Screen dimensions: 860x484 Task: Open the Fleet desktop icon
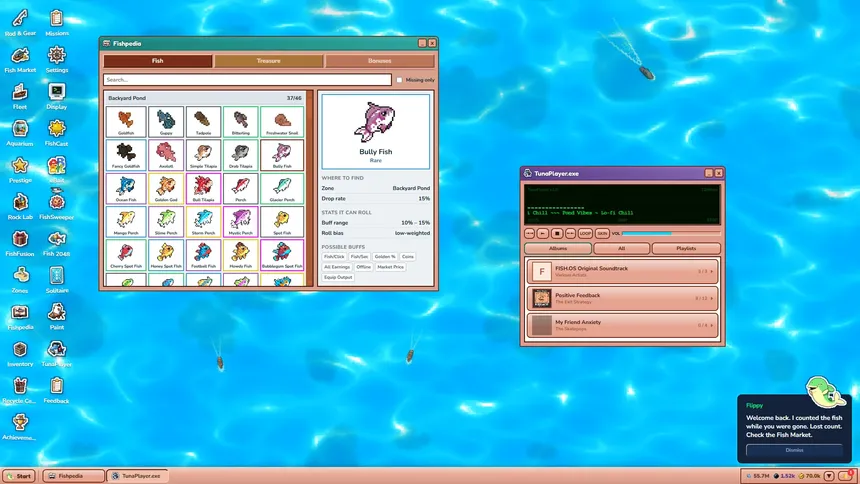coord(20,96)
